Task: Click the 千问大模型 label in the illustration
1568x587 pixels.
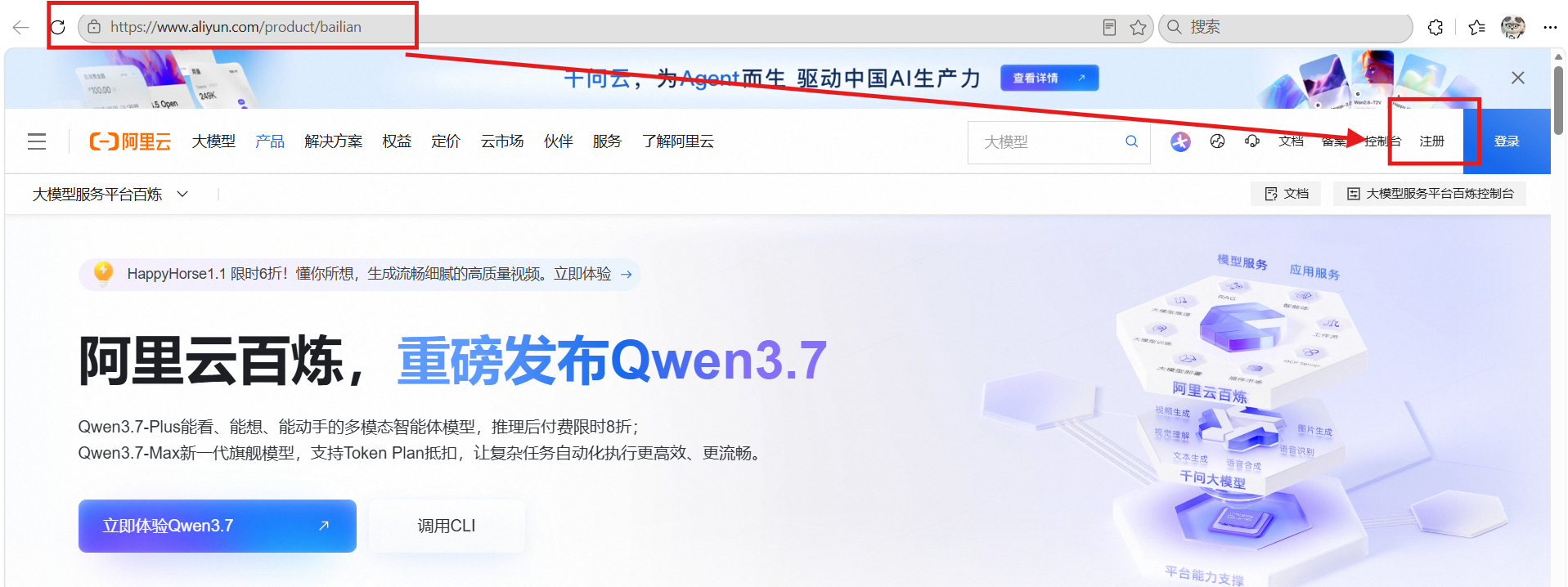Action: (1213, 479)
